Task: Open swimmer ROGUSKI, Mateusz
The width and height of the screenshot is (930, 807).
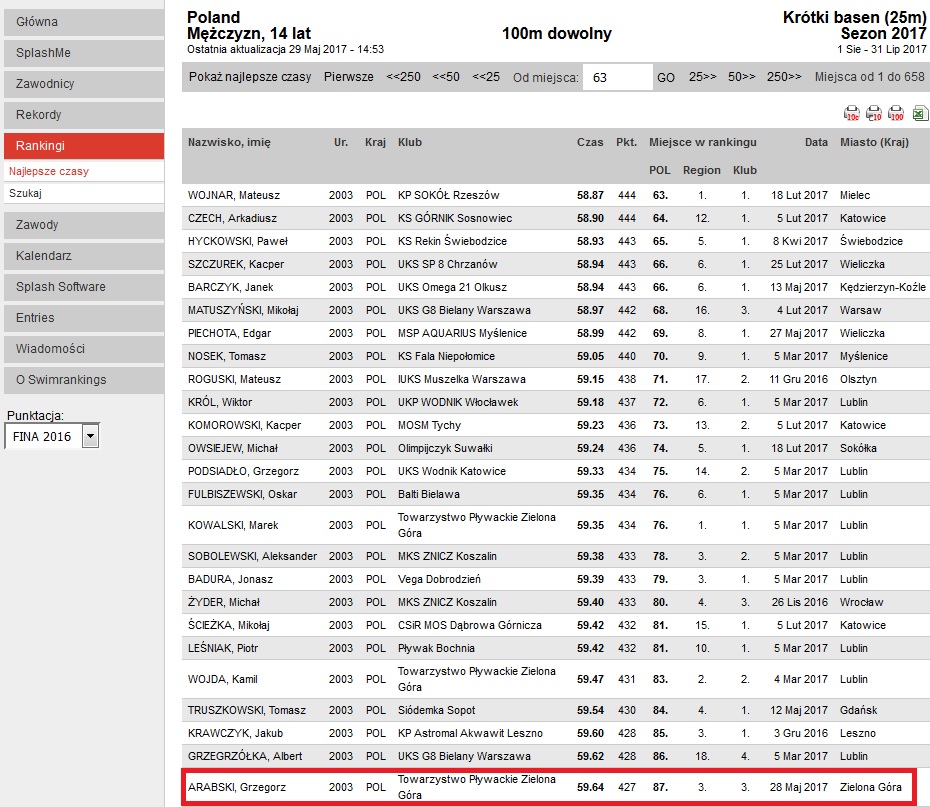Action: [x=234, y=379]
